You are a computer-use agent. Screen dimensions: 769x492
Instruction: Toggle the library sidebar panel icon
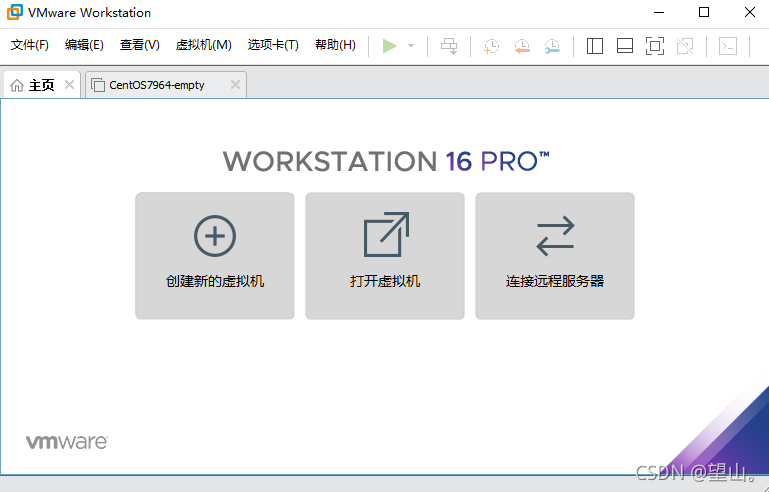click(x=594, y=46)
